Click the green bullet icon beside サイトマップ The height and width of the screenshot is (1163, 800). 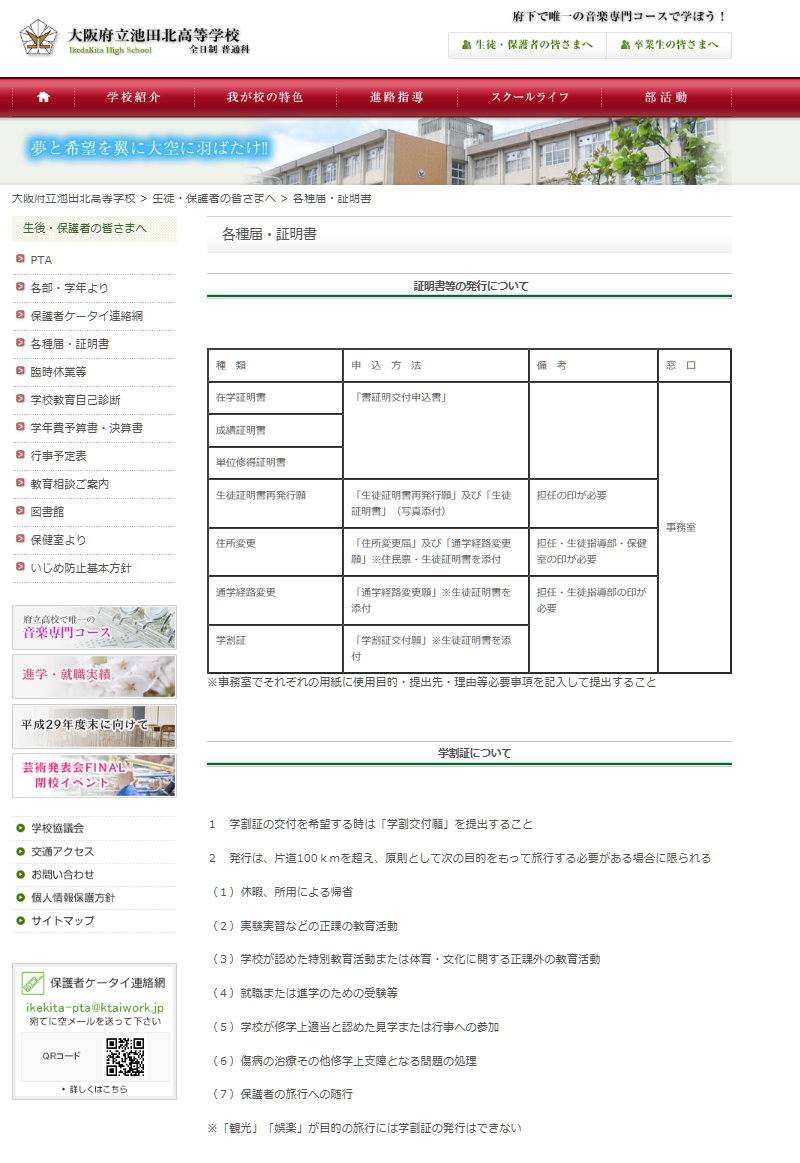coord(20,920)
